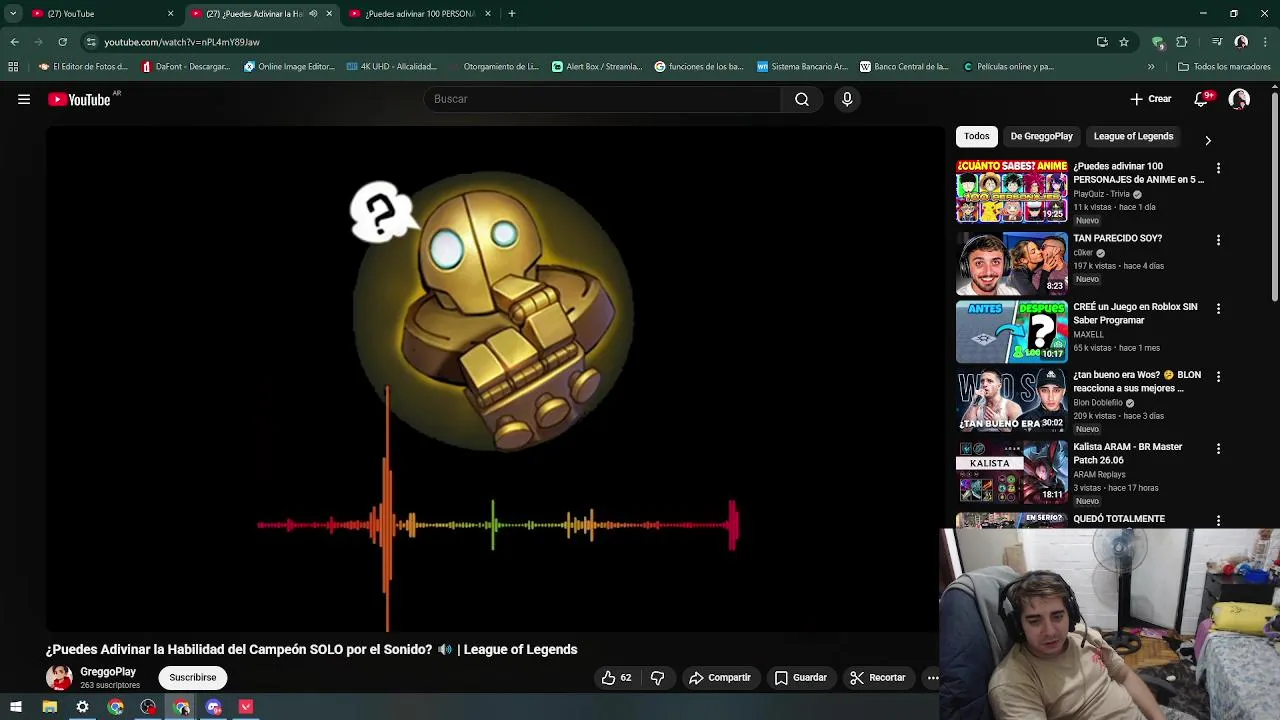The height and width of the screenshot is (720, 1280).
Task: Open Discord from taskbar
Action: 213,707
